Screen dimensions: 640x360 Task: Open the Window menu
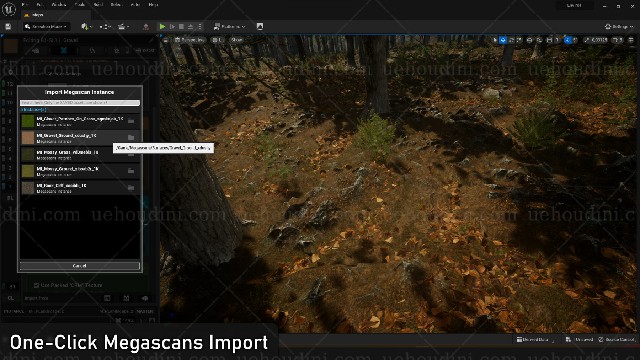coord(59,5)
